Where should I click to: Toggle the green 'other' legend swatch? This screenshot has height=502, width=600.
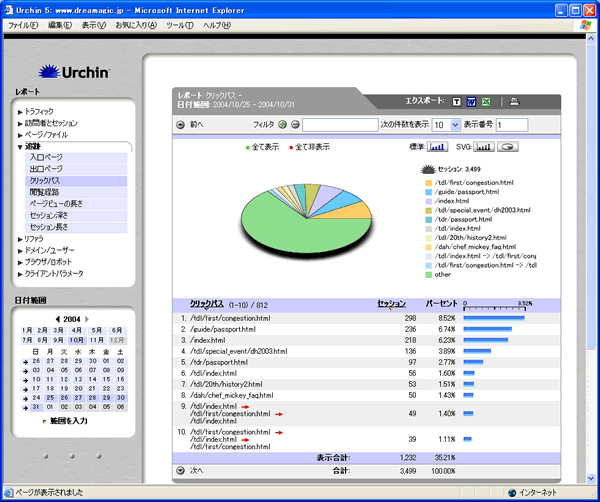429,275
